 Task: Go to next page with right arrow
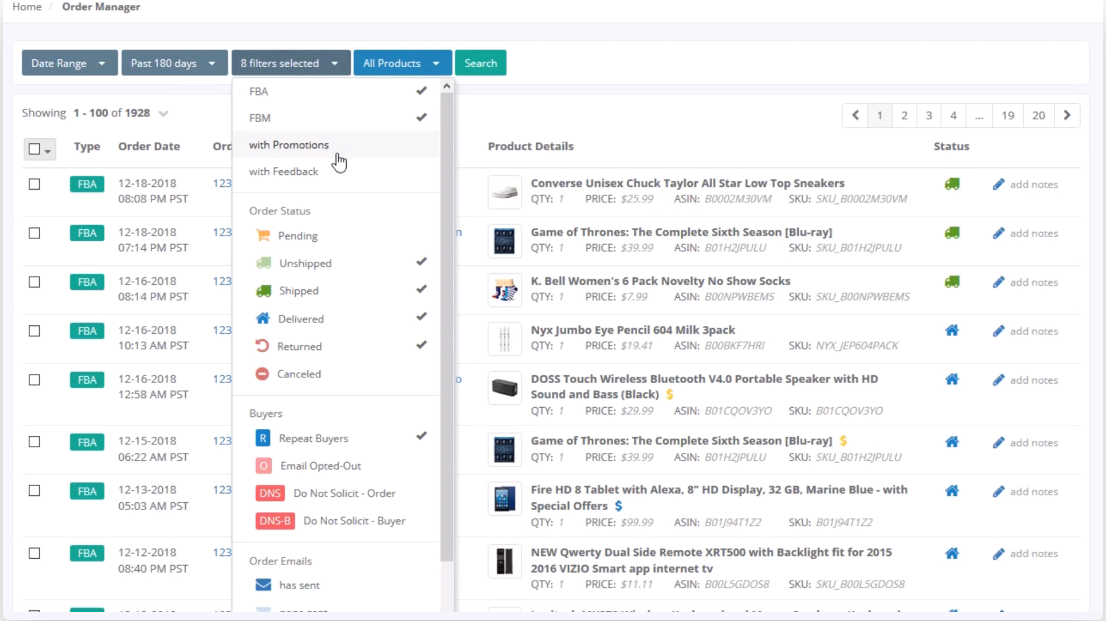click(x=1067, y=115)
